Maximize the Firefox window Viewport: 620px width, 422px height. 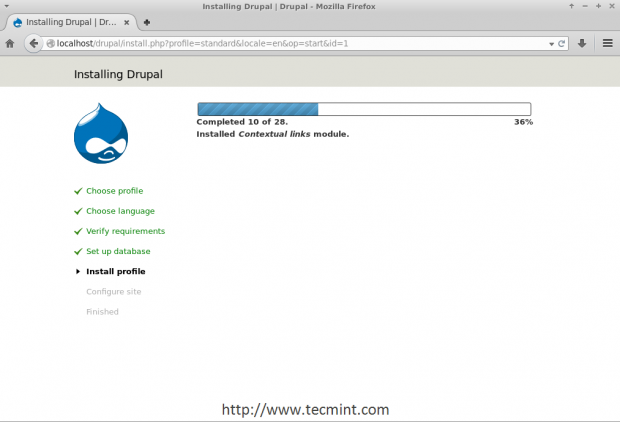(x=598, y=6)
